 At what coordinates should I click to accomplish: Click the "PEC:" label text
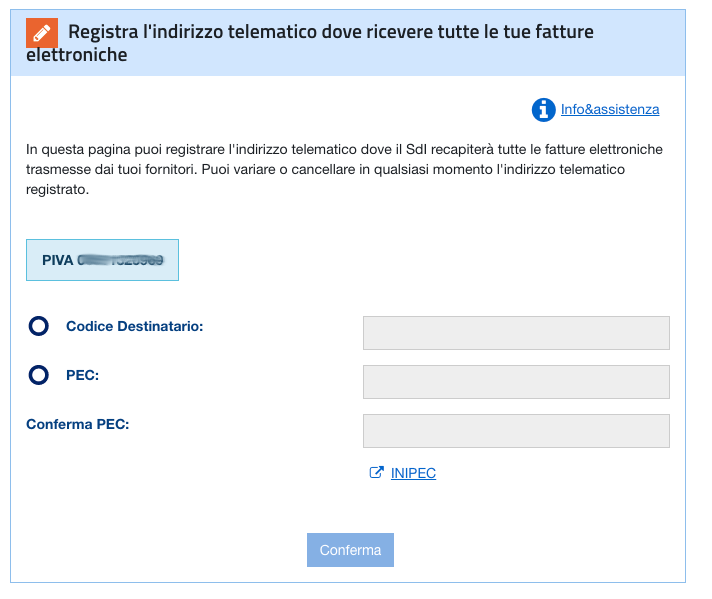(83, 375)
